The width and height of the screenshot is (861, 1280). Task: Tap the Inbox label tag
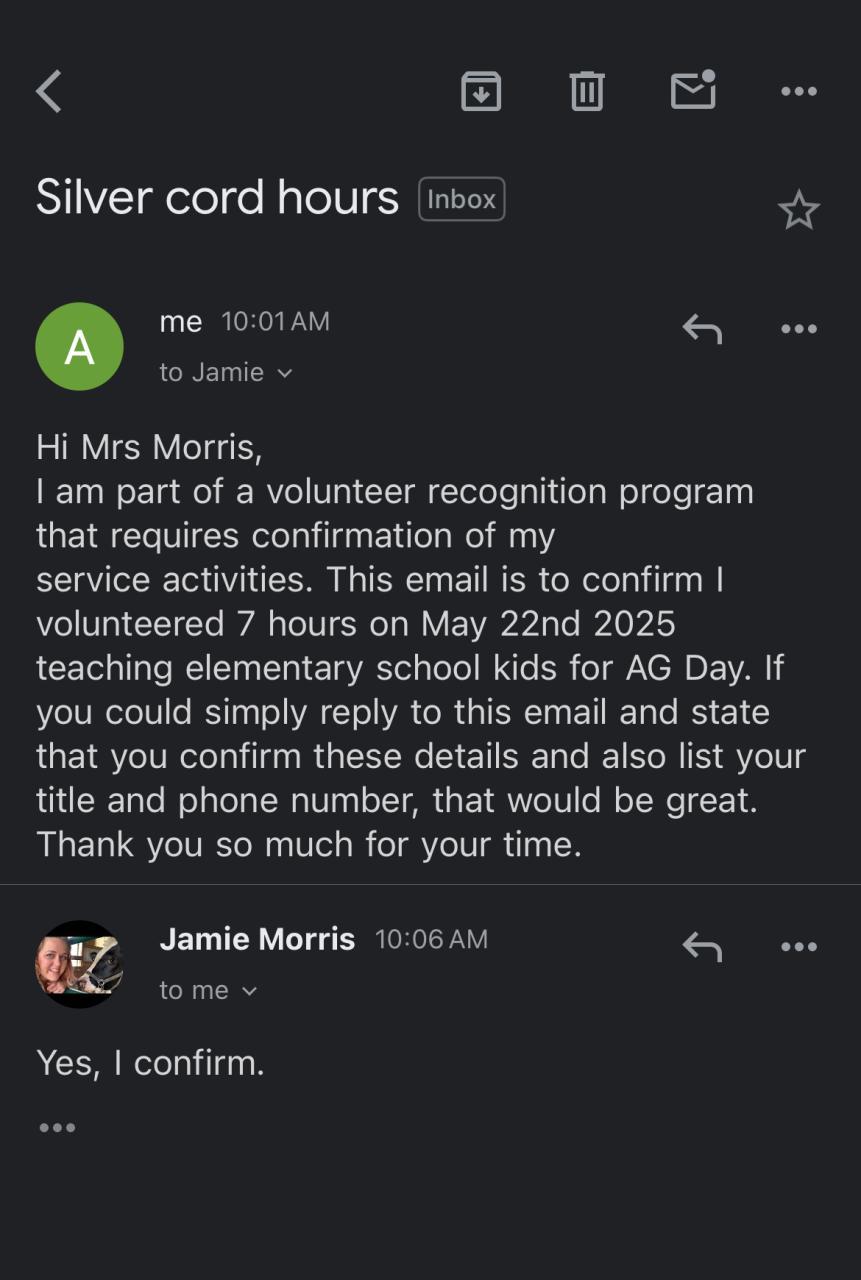click(x=461, y=199)
